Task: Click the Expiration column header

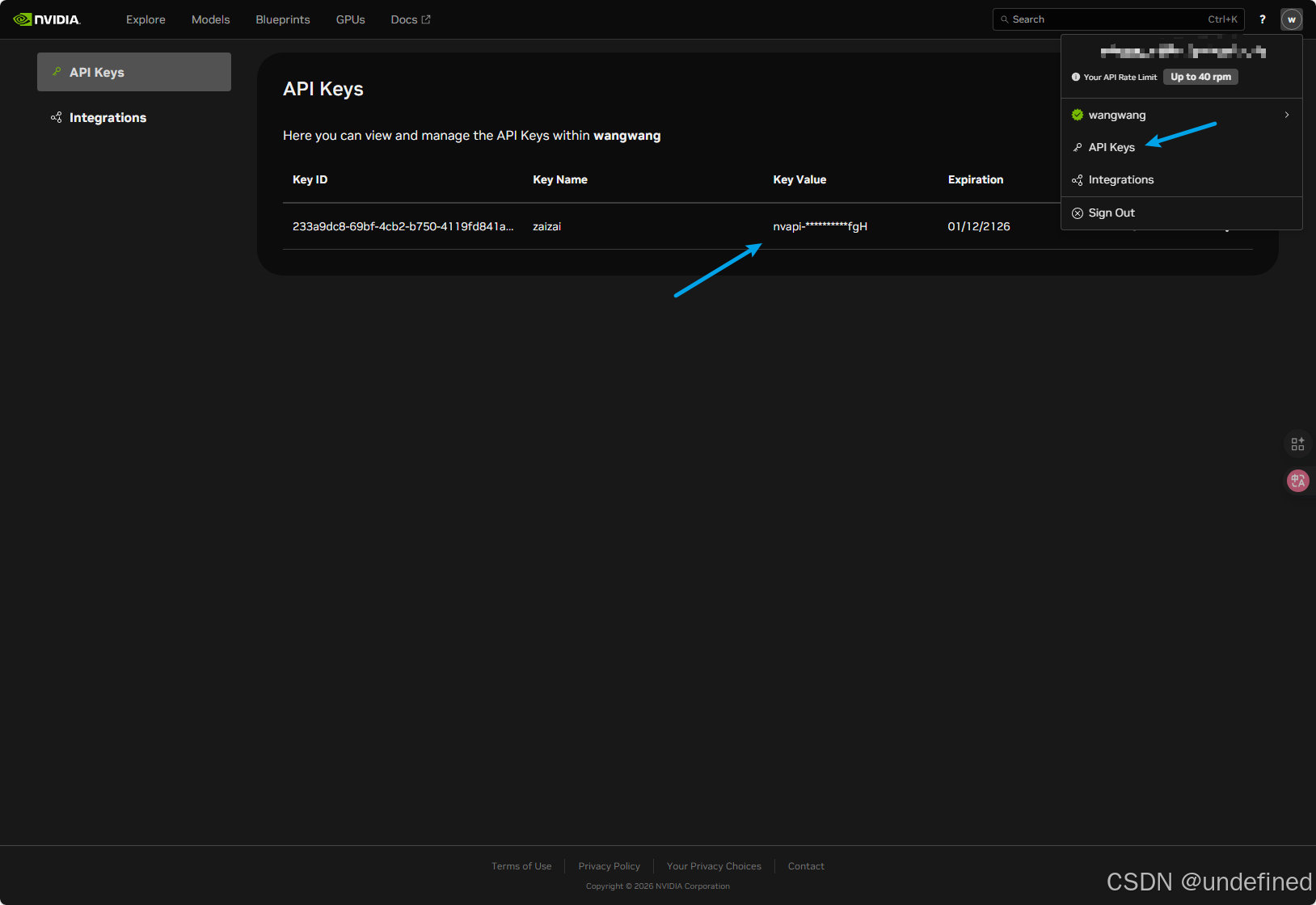Action: pyautogui.click(x=976, y=179)
